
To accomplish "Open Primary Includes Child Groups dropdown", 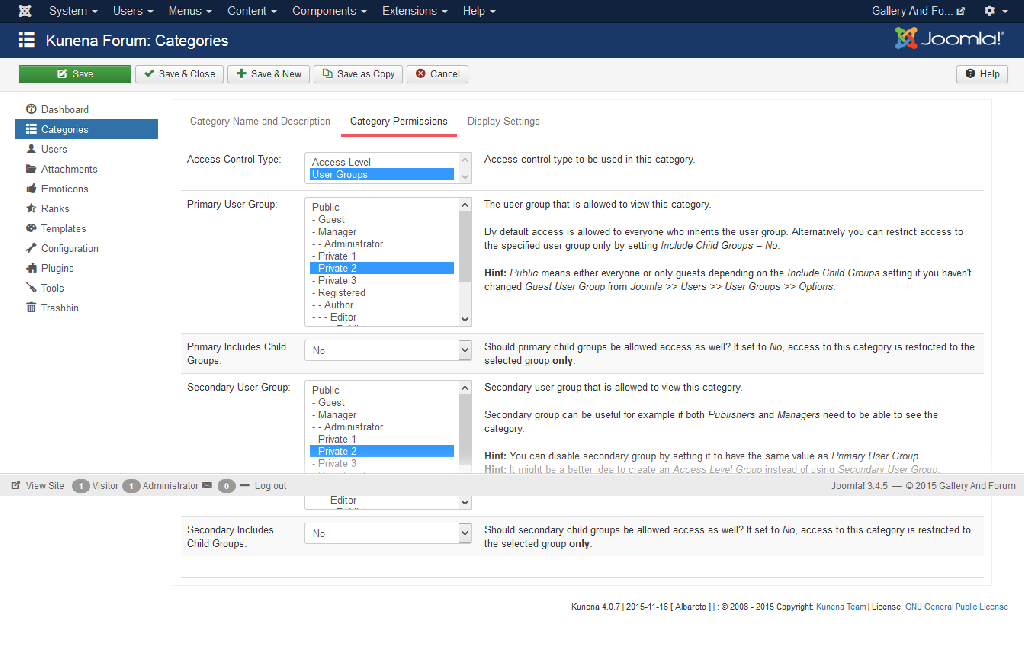I will point(388,350).
